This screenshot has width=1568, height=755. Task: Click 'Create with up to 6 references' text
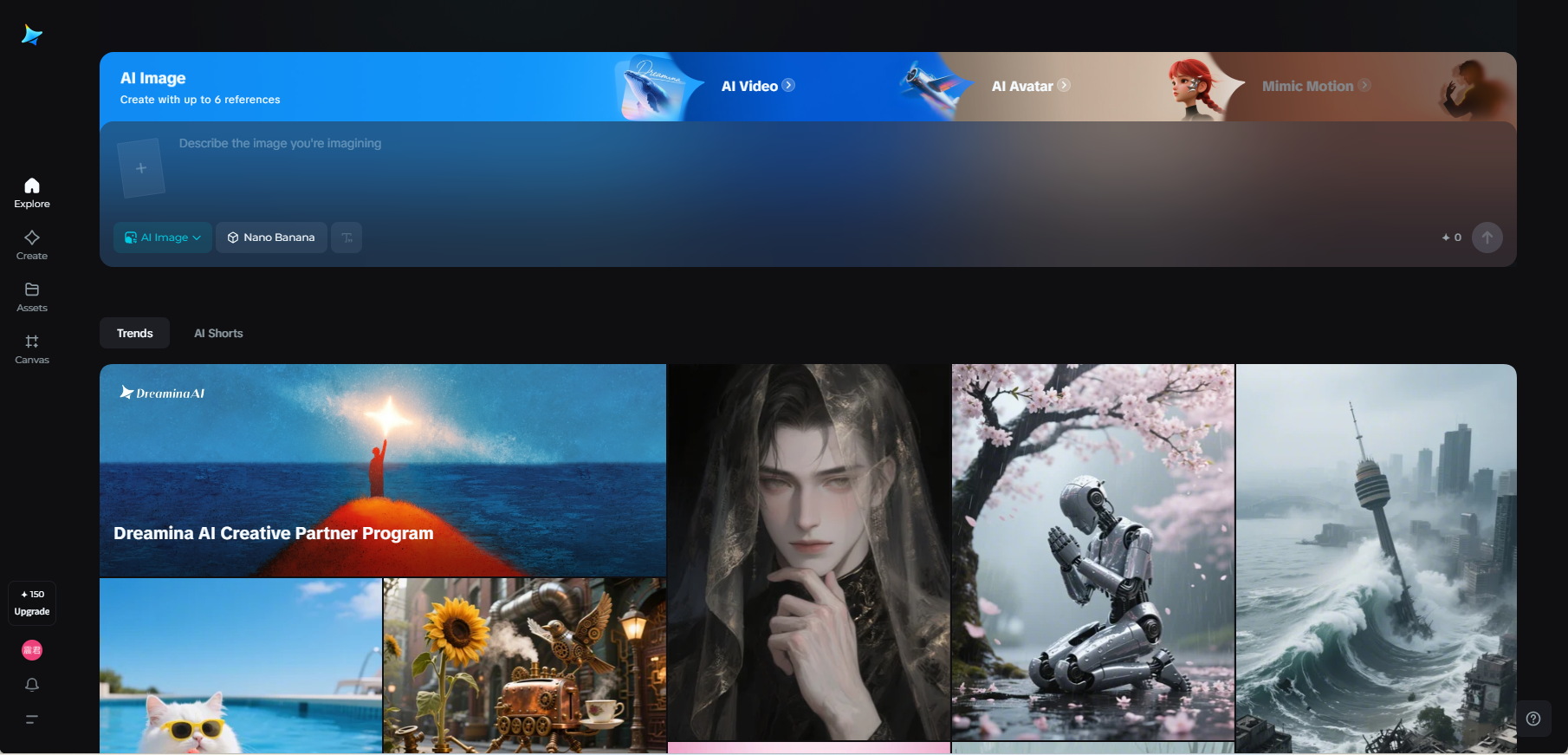pos(200,100)
